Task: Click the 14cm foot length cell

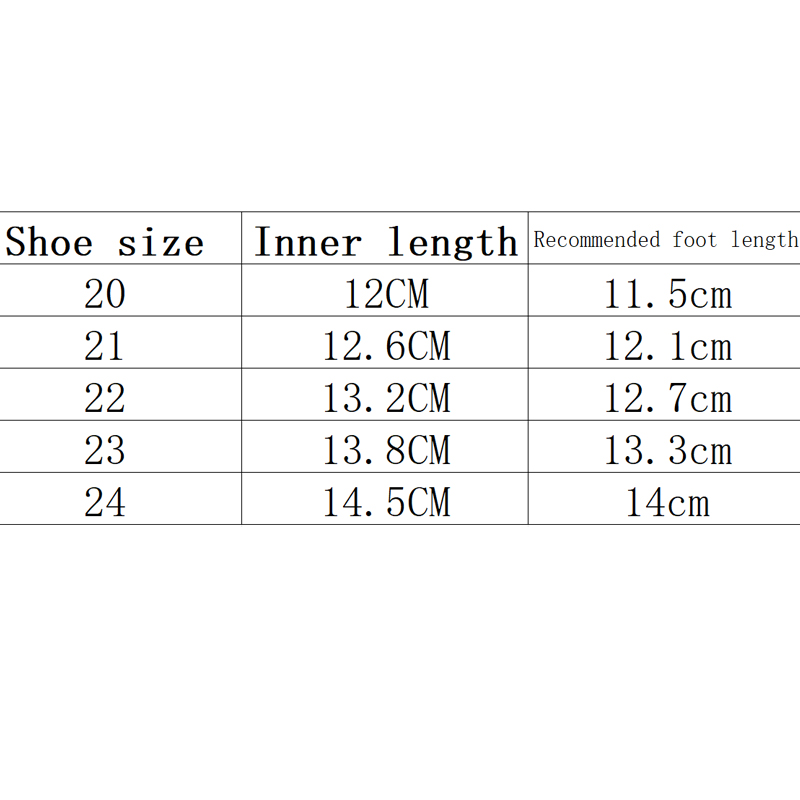Action: tap(667, 502)
